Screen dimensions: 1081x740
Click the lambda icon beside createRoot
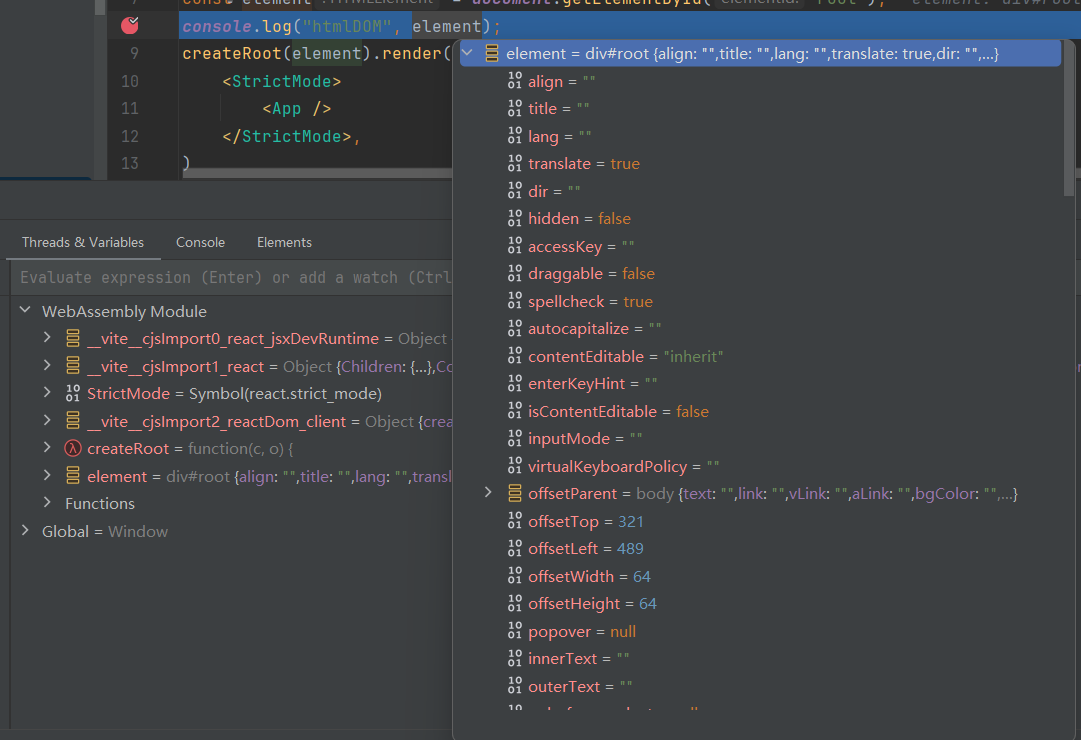[x=72, y=448]
